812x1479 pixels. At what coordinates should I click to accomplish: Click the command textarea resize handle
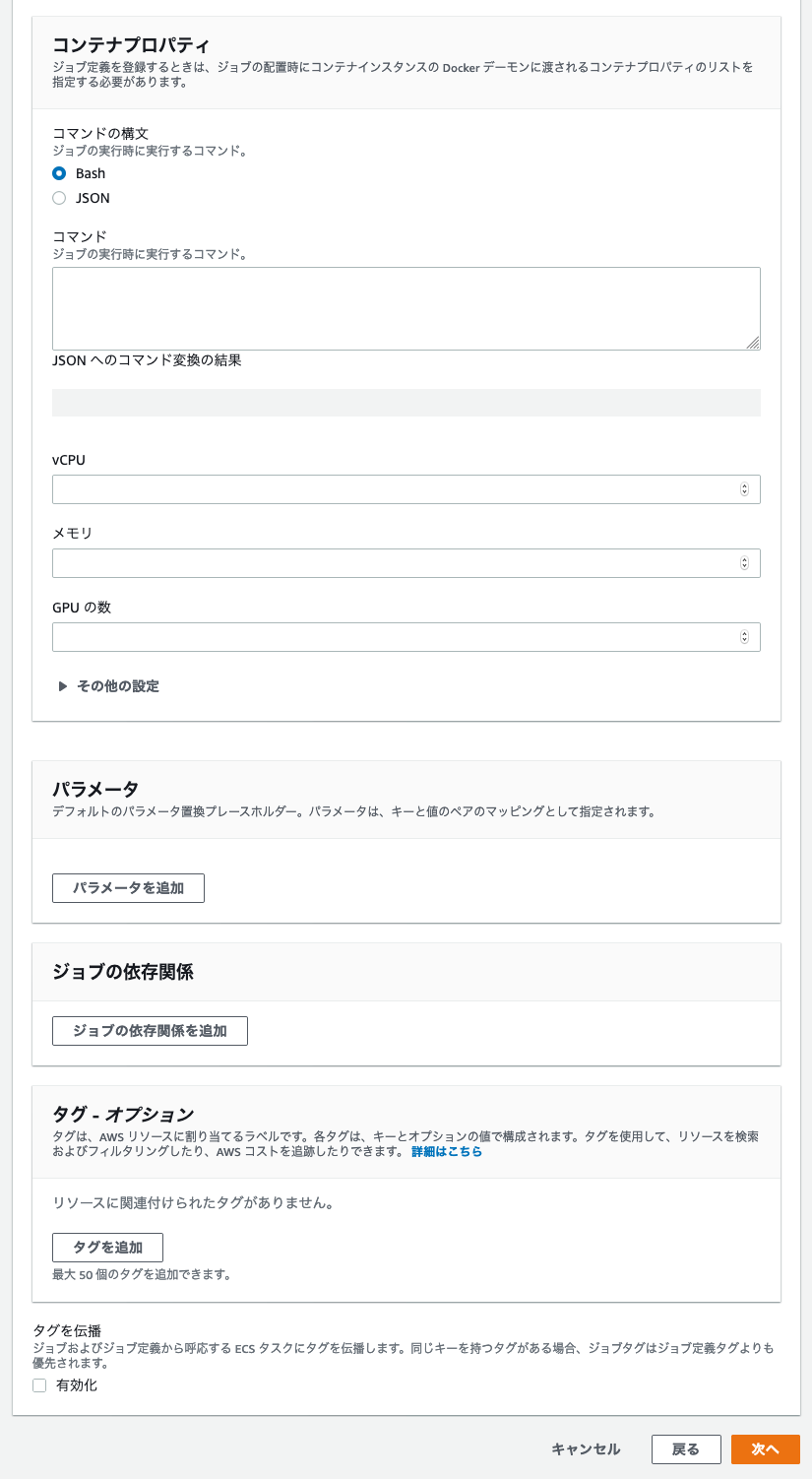[753, 342]
